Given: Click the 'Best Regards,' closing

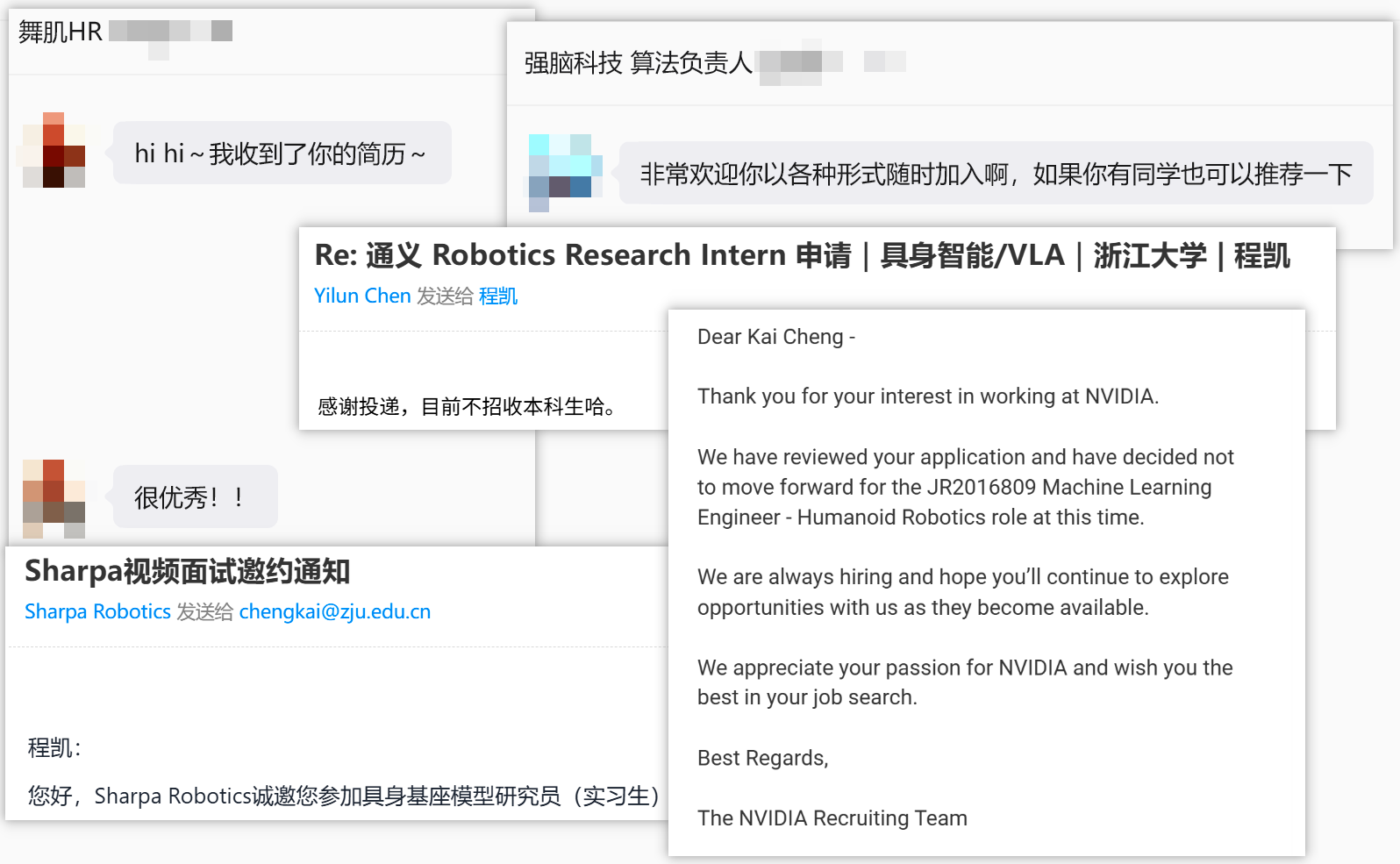Looking at the screenshot, I should point(763,758).
